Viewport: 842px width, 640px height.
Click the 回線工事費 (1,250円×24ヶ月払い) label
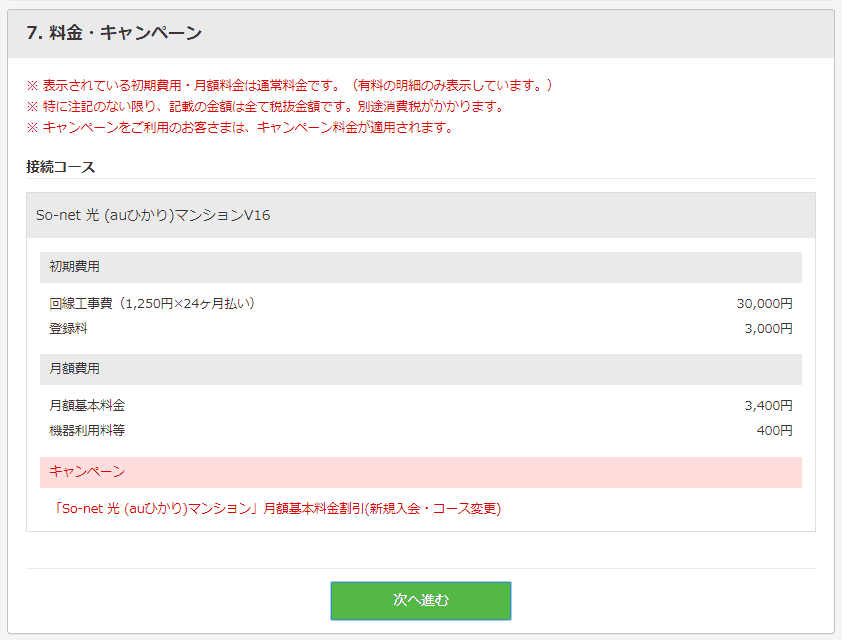pyautogui.click(x=153, y=304)
